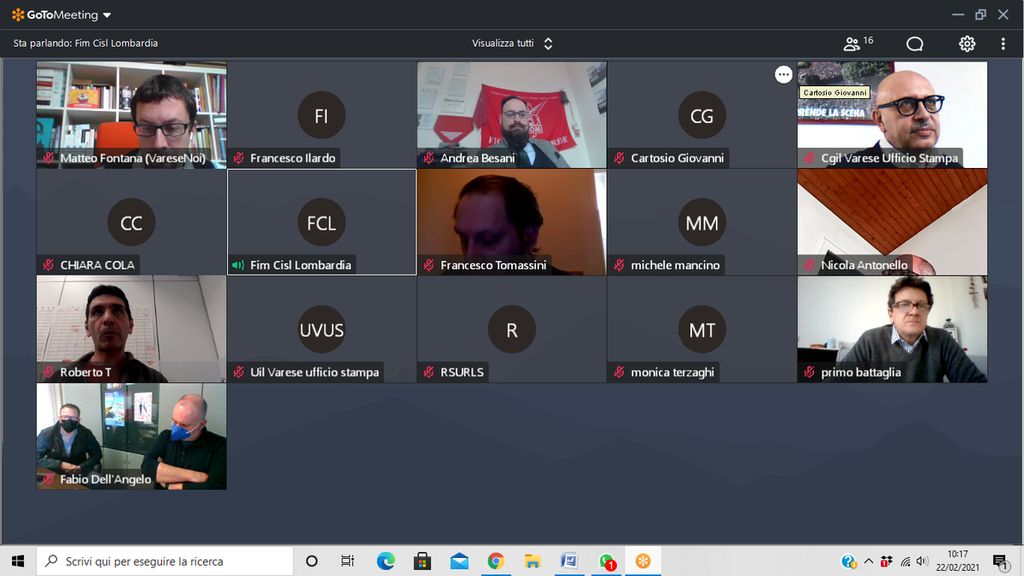This screenshot has height=576, width=1024.
Task: Click the three-dot options on Cartosio Giovanni tile
Action: 783,75
